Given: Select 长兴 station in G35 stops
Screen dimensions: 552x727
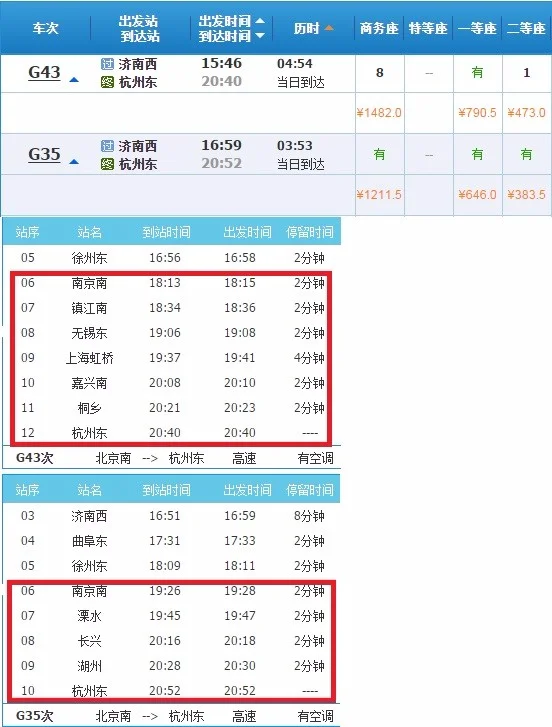Looking at the screenshot, I should click(x=89, y=641).
